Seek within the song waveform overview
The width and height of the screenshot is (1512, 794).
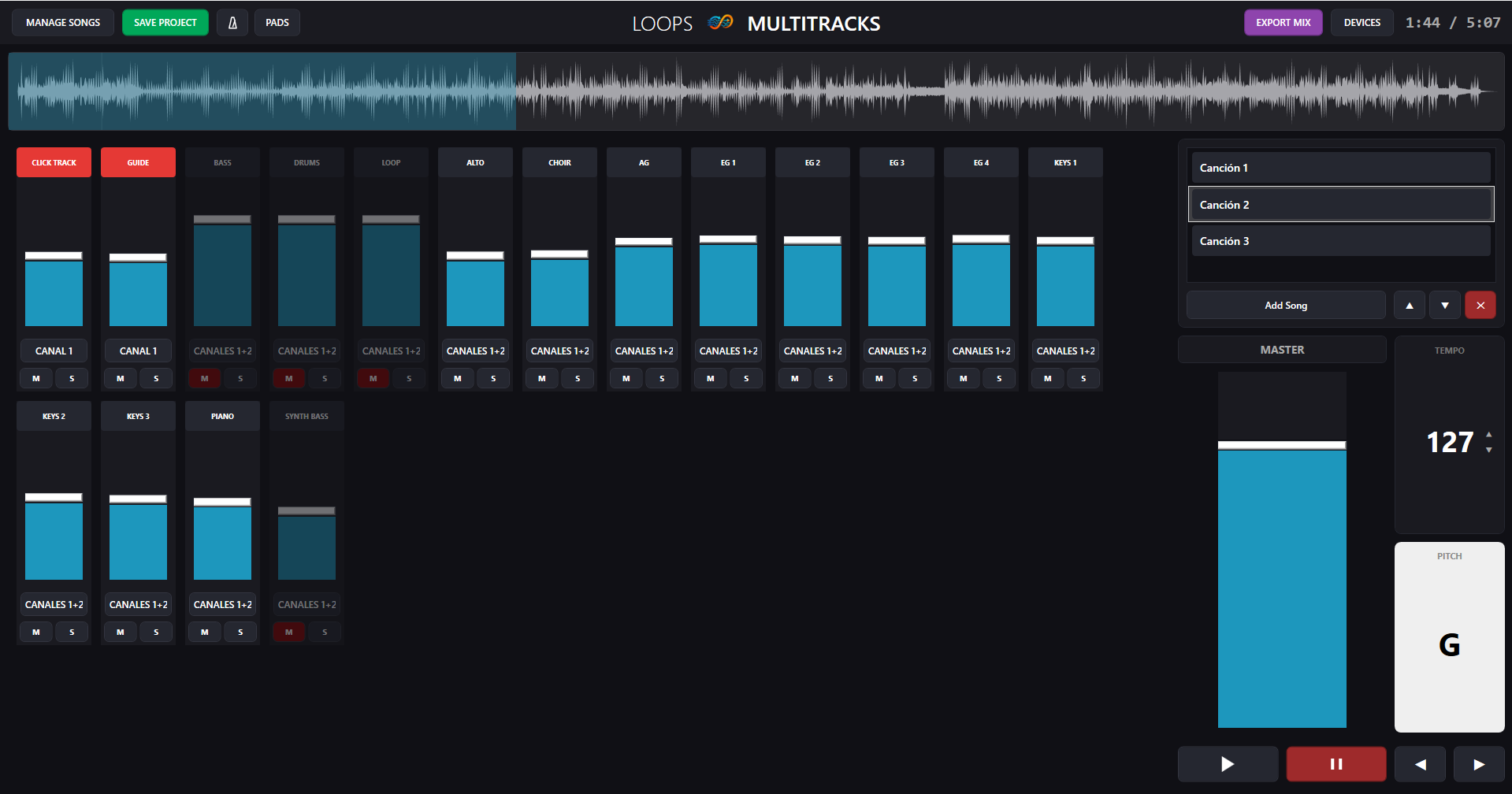[756, 91]
